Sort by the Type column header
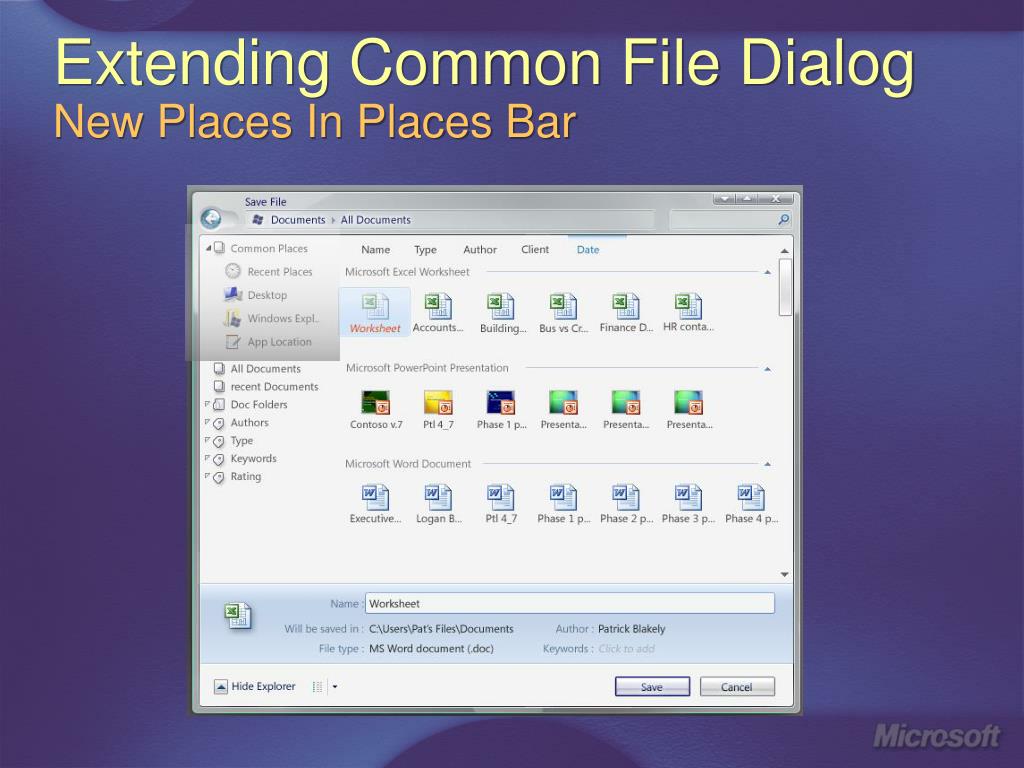 pos(425,249)
